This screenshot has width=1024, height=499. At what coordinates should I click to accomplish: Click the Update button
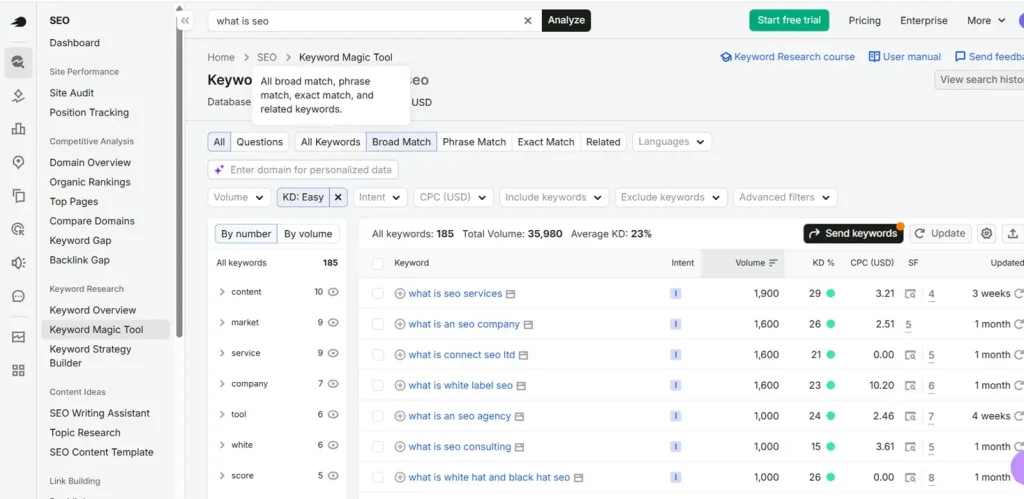coord(940,233)
